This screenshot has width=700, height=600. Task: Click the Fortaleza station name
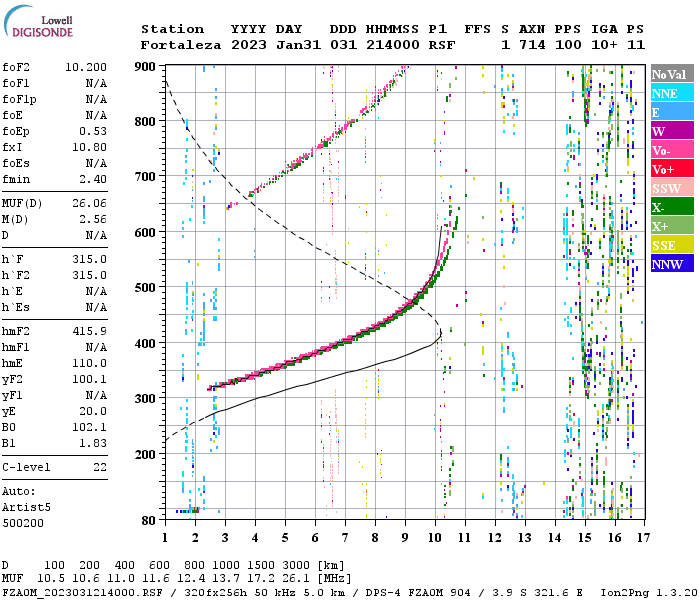tap(181, 45)
